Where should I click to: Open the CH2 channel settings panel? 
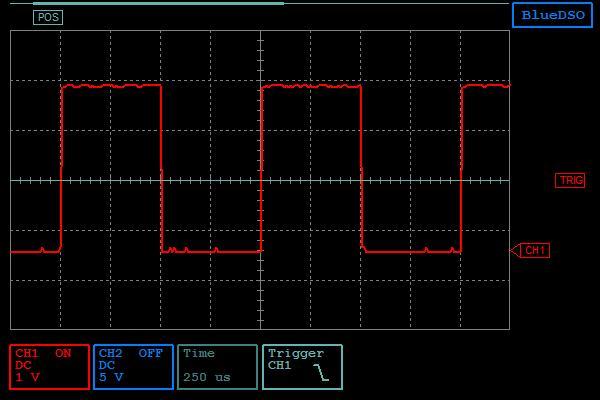point(133,367)
